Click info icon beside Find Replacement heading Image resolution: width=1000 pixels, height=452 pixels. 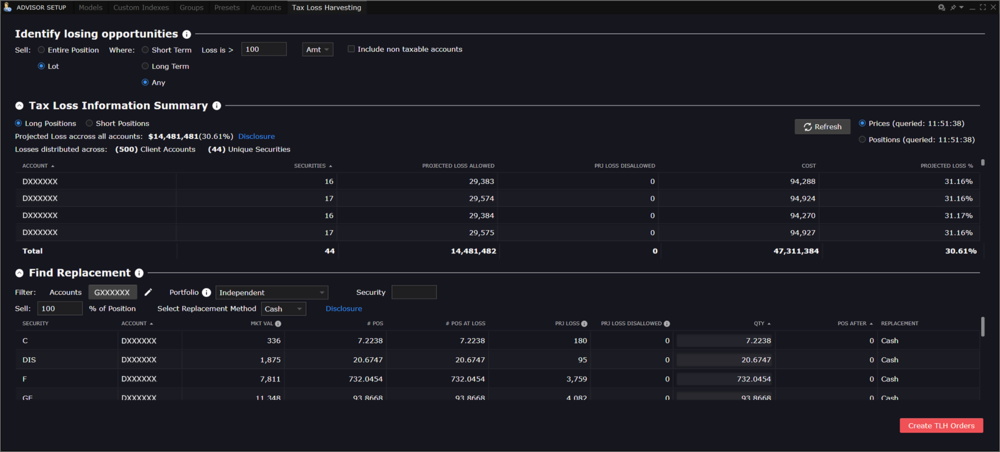[x=139, y=273]
